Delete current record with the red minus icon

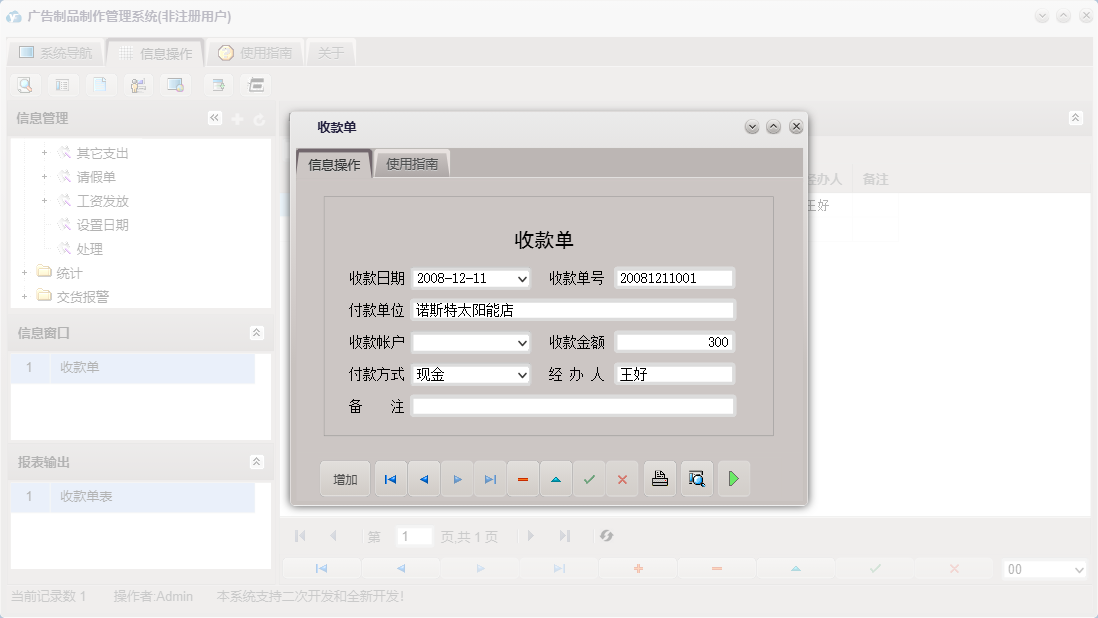(523, 478)
